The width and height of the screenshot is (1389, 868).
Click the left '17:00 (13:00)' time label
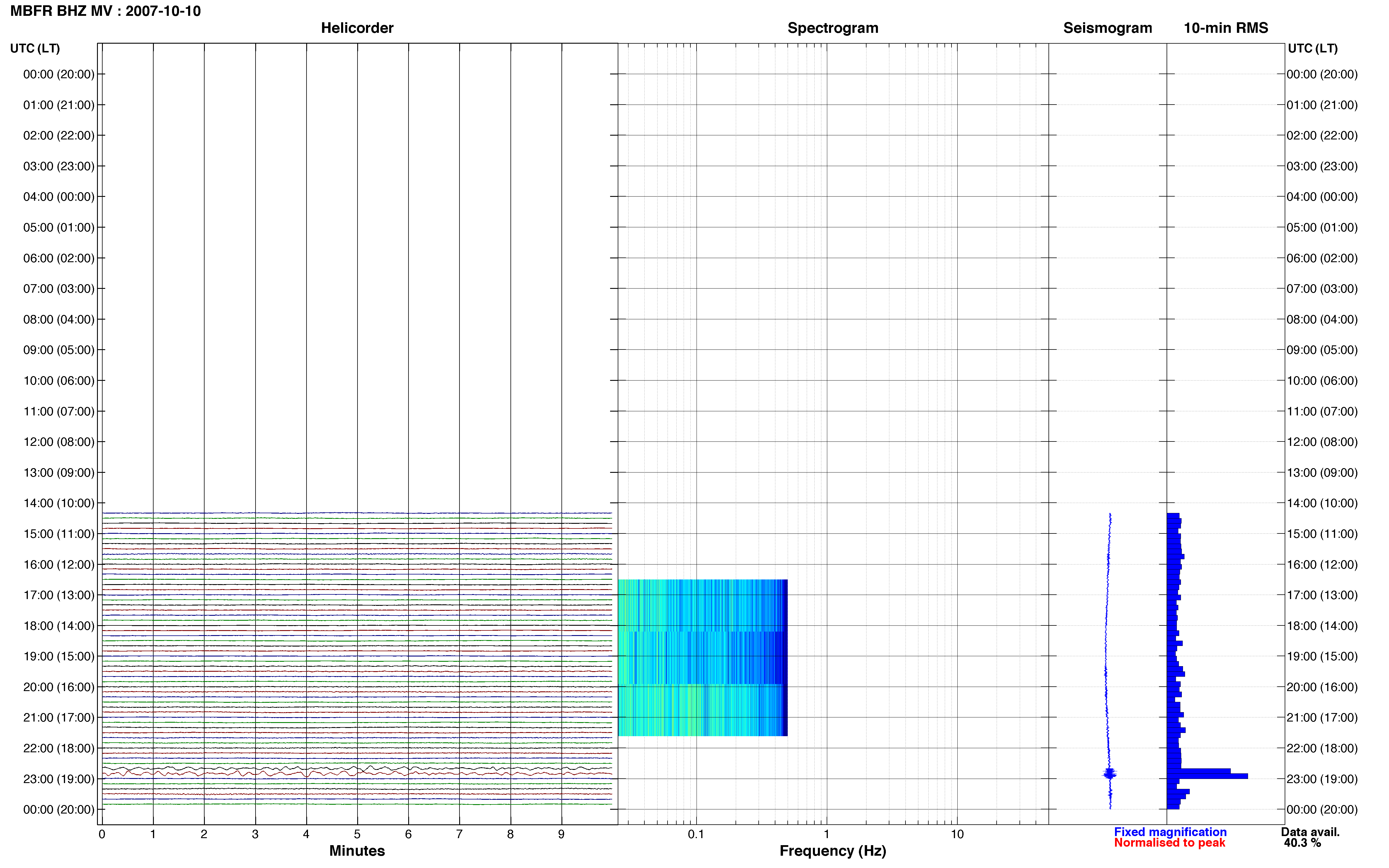pyautogui.click(x=59, y=595)
